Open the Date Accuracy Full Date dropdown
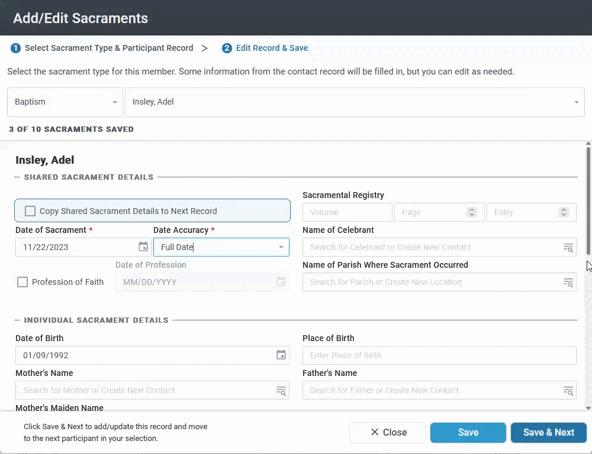 click(221, 247)
